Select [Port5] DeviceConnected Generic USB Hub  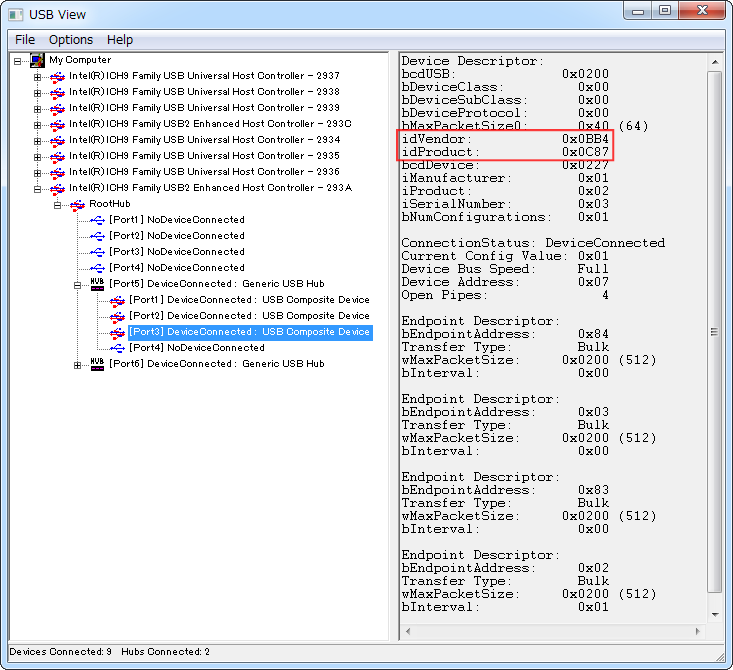pyautogui.click(x=216, y=284)
